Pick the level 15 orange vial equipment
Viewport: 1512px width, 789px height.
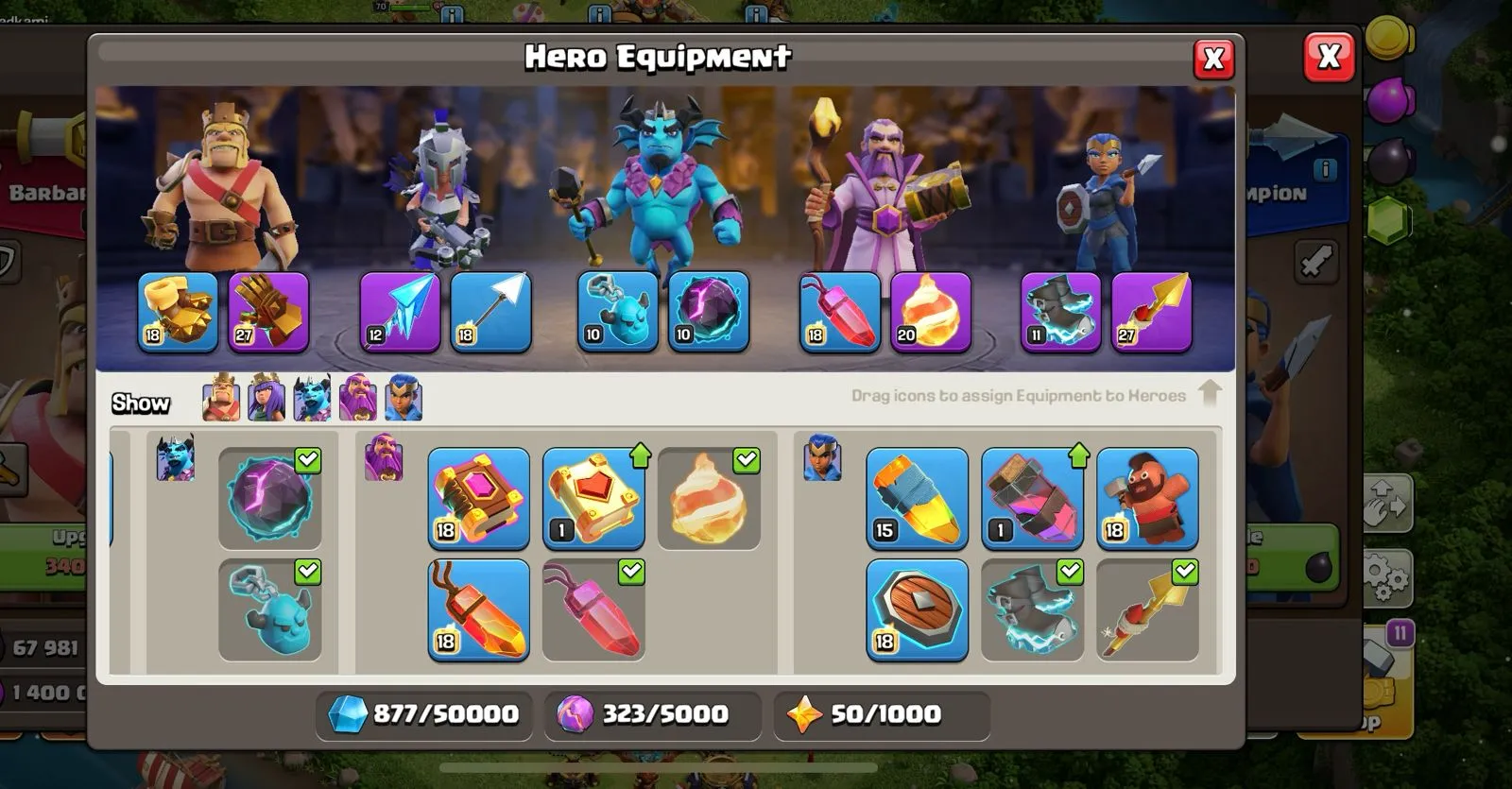point(917,499)
